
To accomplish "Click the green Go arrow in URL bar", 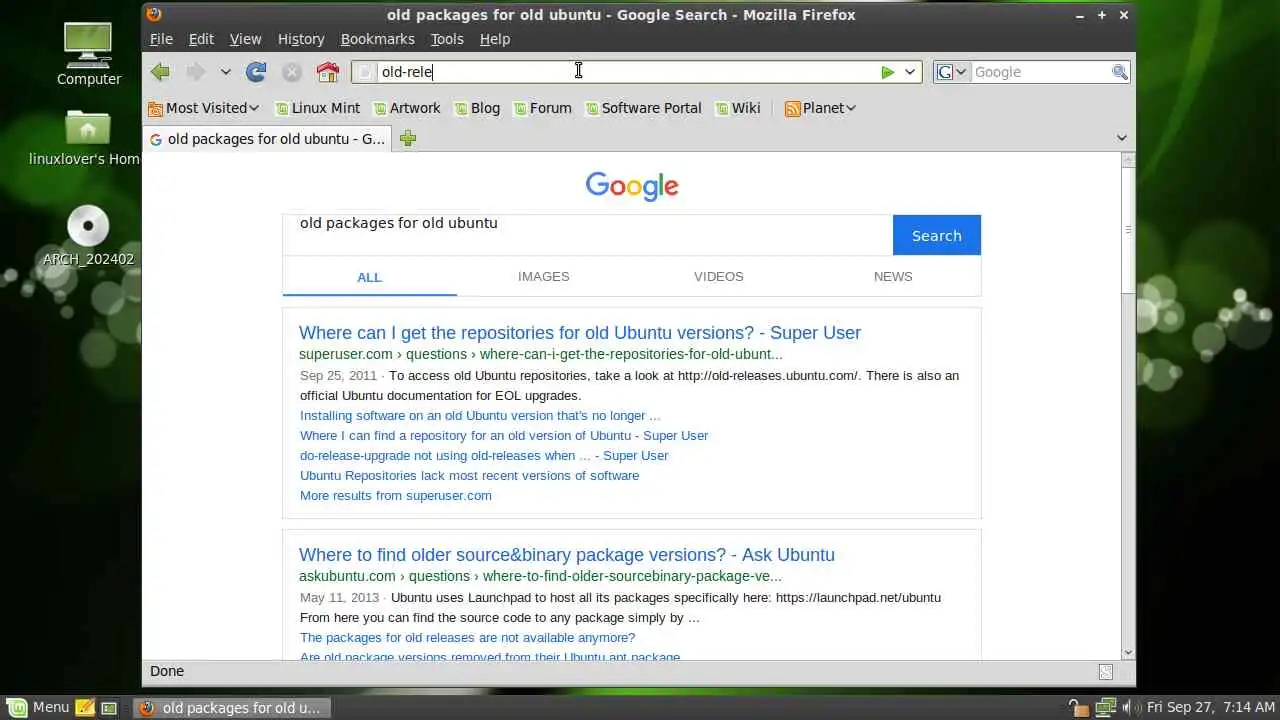I will tap(887, 72).
